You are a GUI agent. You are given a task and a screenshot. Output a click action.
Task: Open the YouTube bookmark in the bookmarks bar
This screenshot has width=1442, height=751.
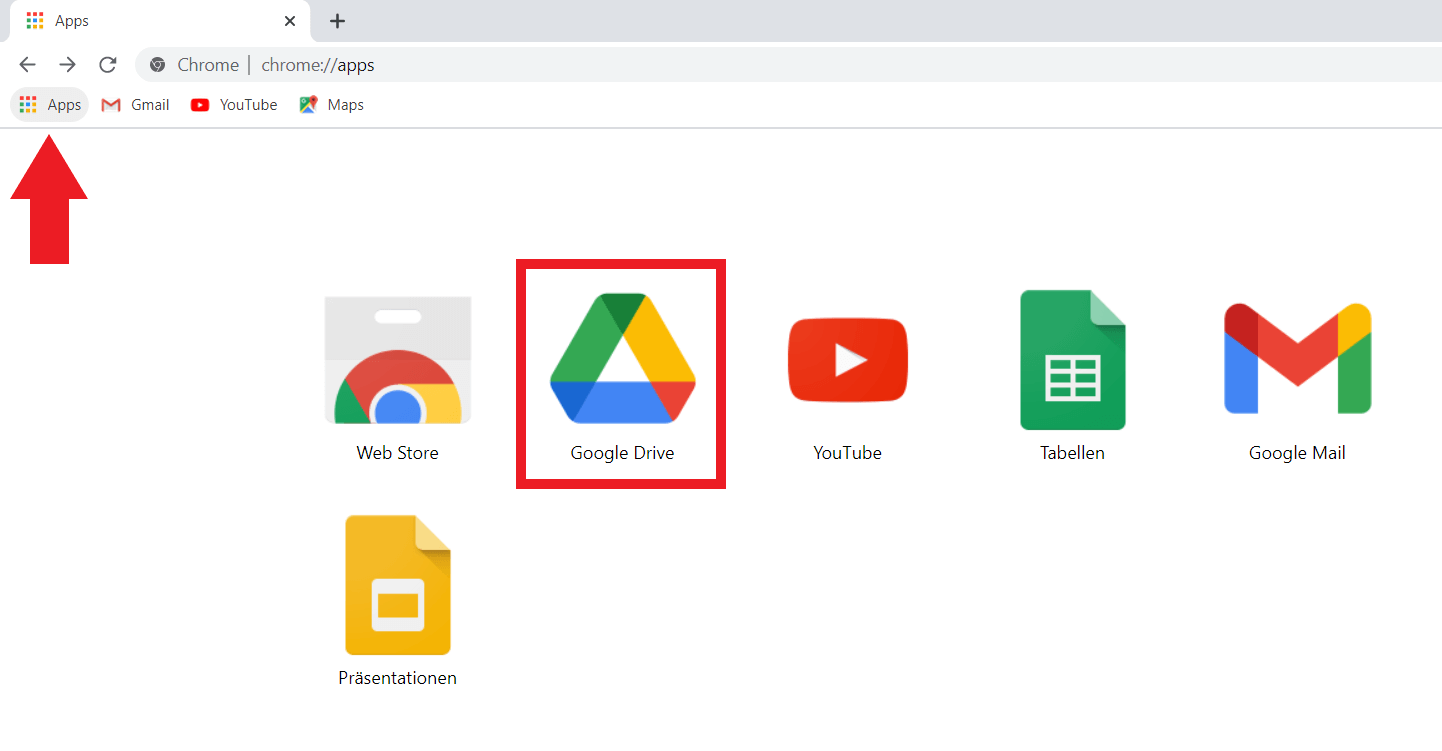click(234, 105)
